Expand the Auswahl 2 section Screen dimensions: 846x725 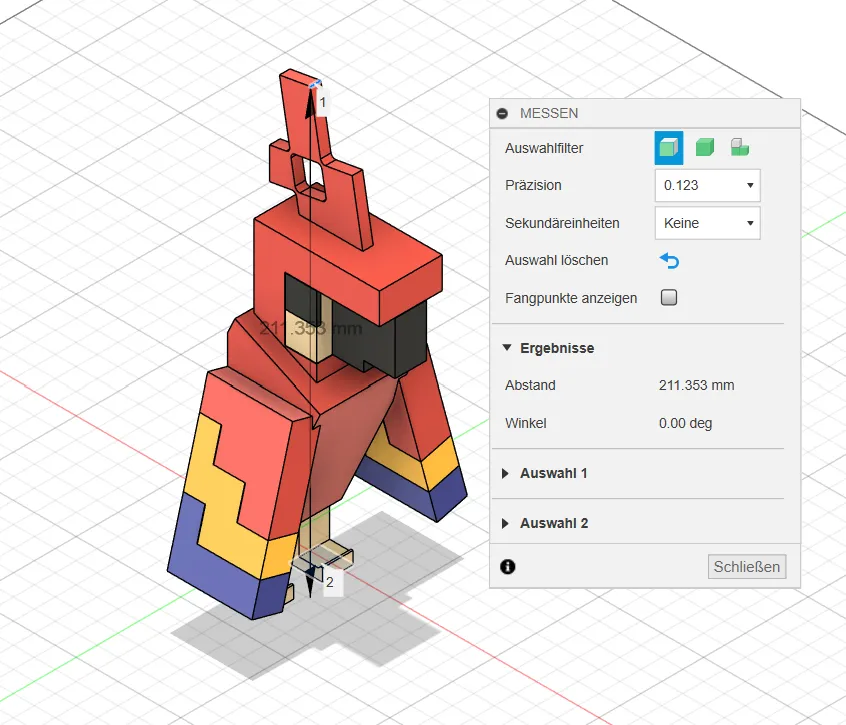506,523
